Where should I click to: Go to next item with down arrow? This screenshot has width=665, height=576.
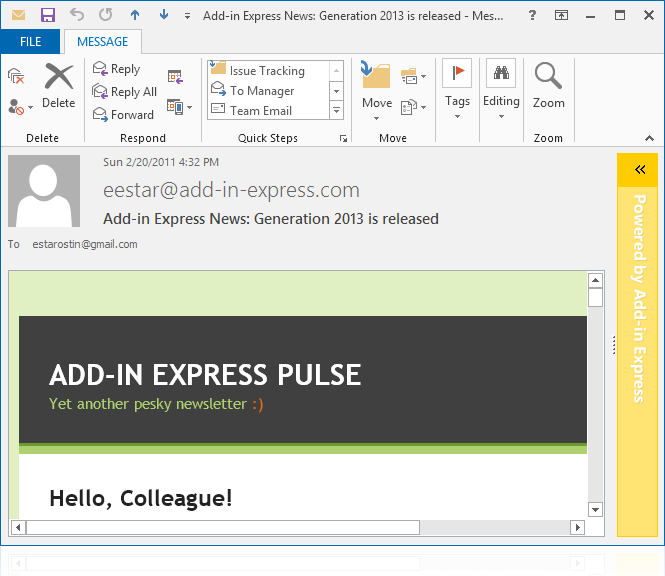[x=164, y=15]
